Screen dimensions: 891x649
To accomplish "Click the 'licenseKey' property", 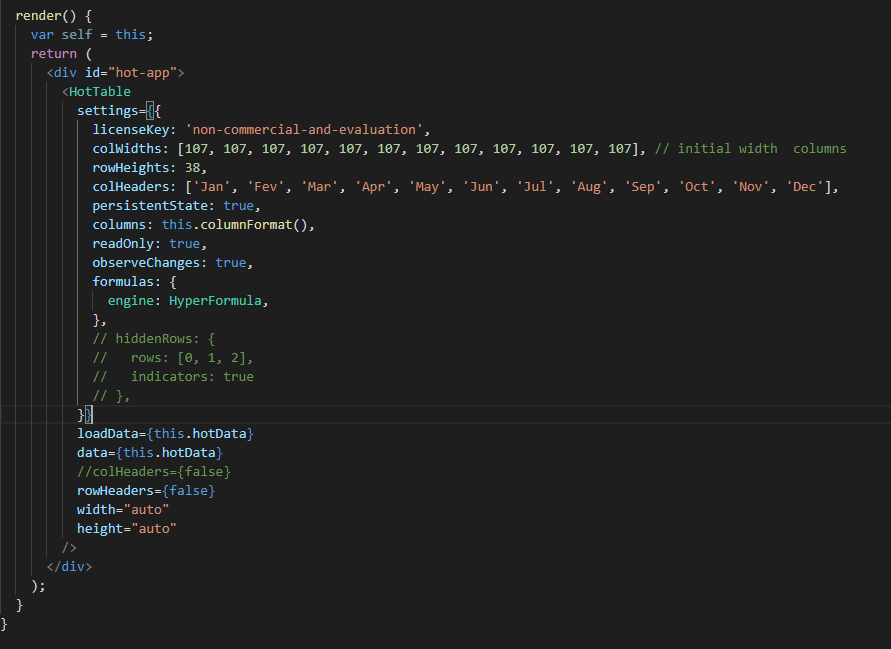I will point(131,130).
